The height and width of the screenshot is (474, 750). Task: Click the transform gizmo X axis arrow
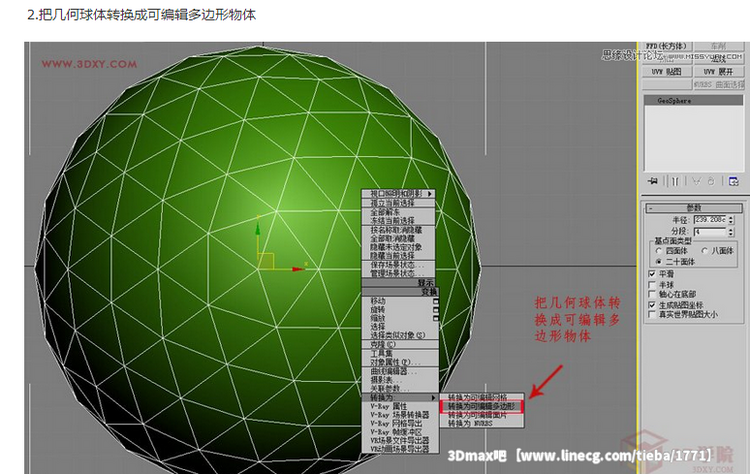(298, 269)
